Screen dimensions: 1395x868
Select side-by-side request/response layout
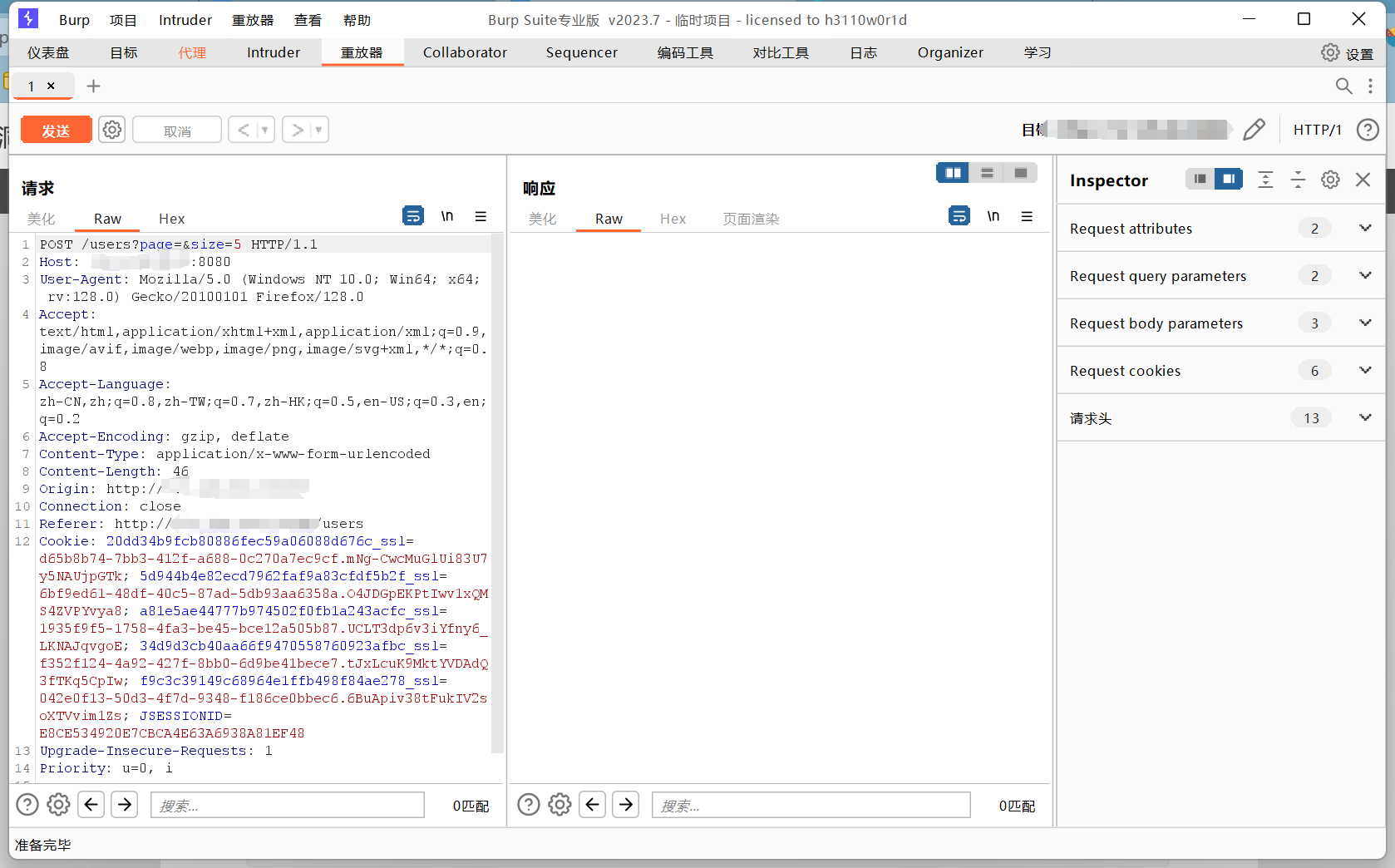tap(953, 173)
